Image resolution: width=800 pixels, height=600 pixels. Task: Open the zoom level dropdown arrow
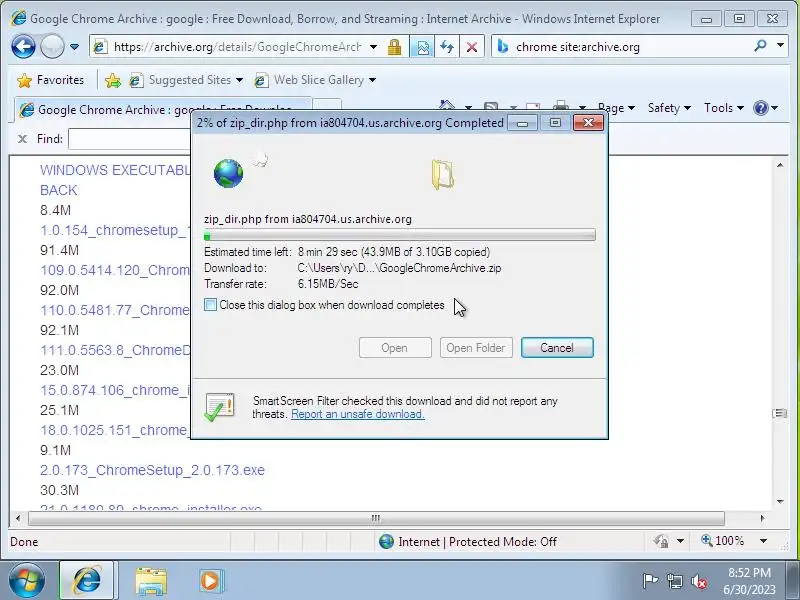tap(763, 541)
